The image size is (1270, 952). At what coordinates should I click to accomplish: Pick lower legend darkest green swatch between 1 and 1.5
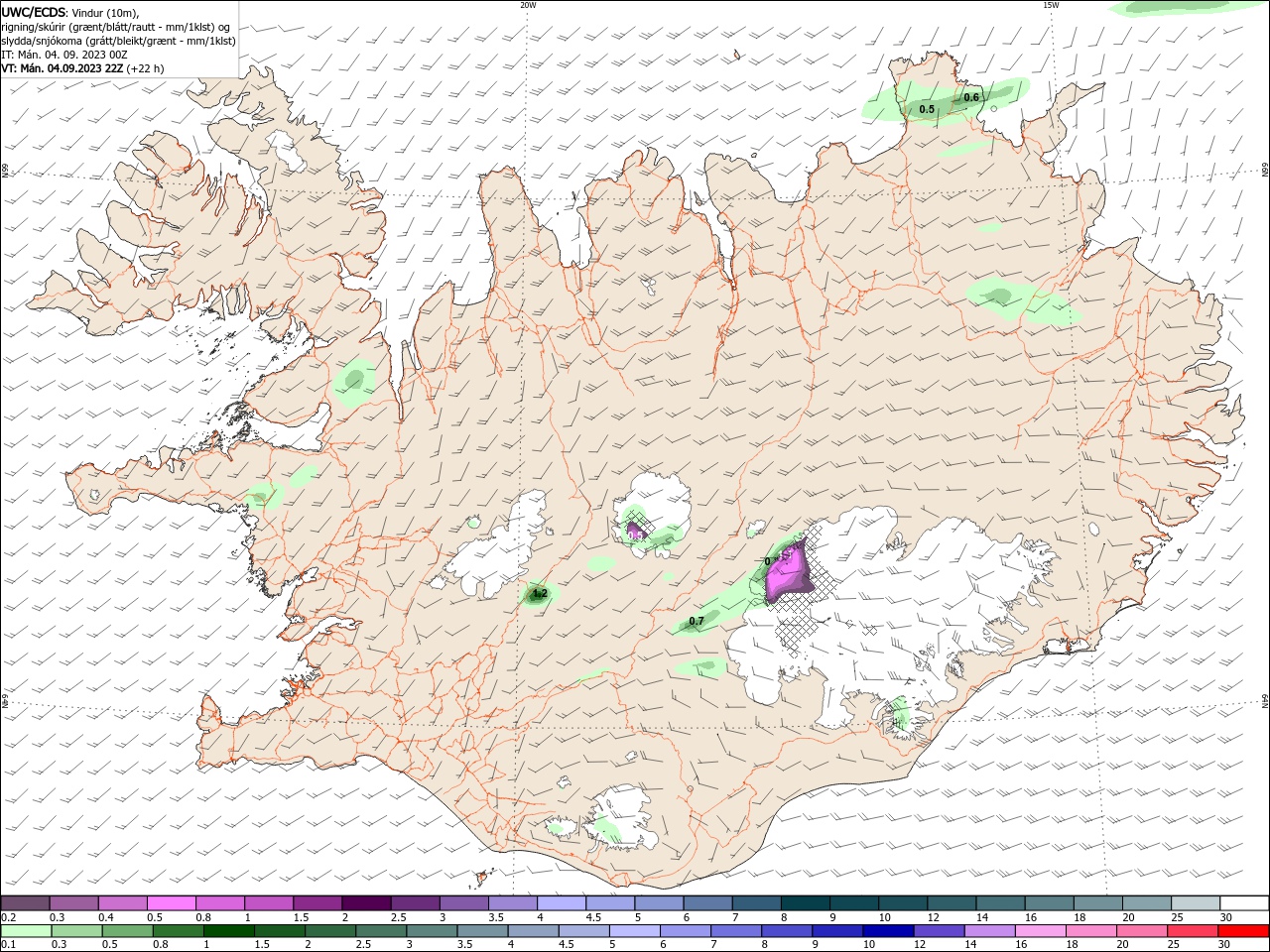tap(229, 931)
